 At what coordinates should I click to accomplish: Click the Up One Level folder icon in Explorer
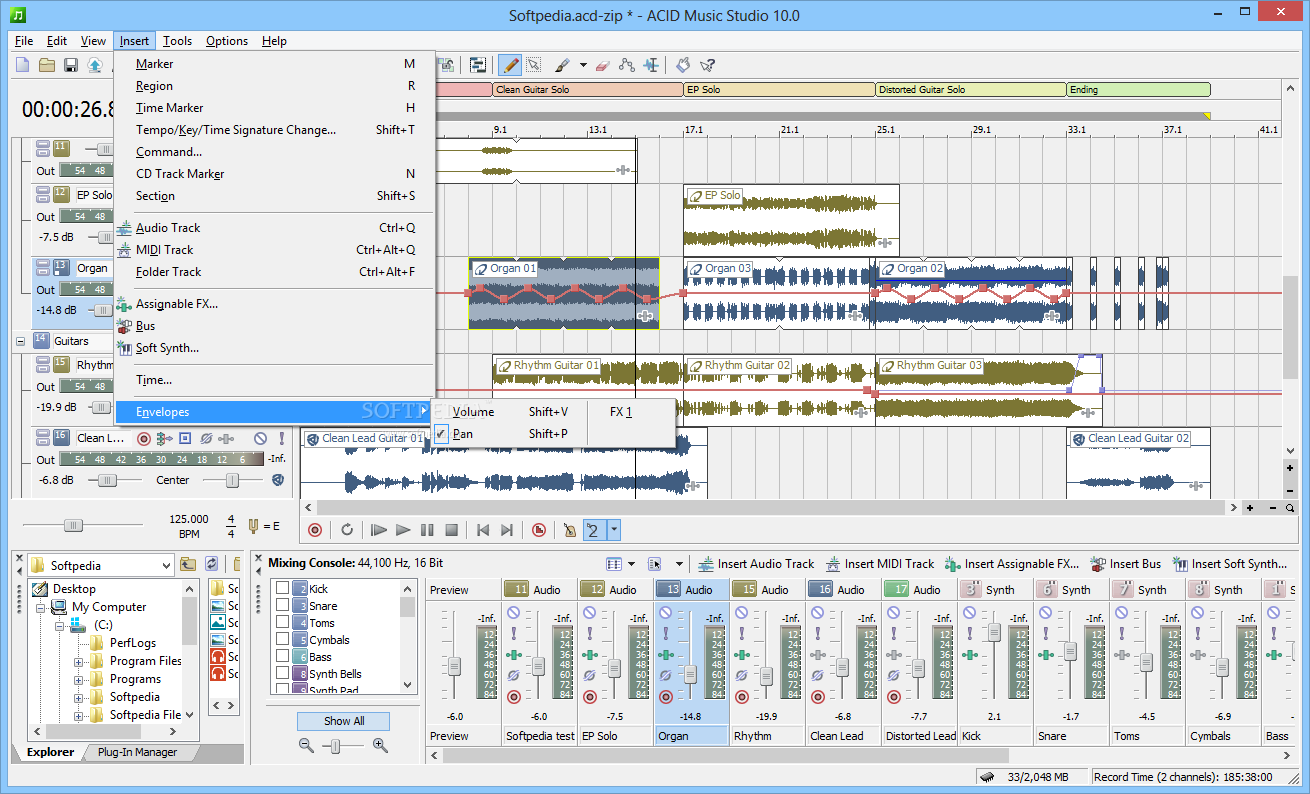click(x=188, y=565)
